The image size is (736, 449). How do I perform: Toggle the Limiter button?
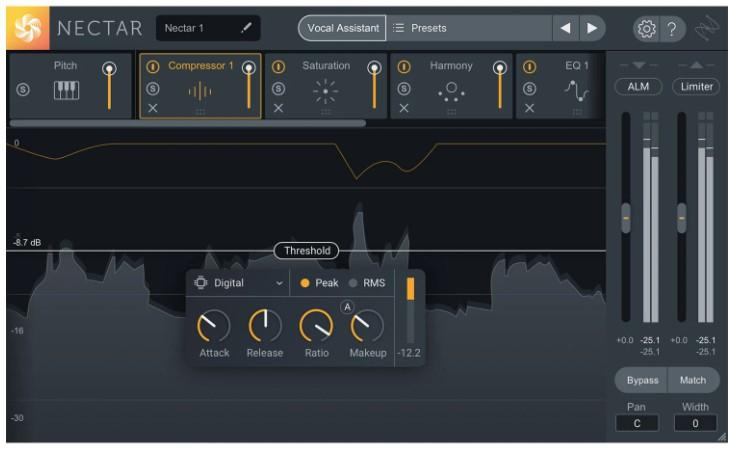696,87
